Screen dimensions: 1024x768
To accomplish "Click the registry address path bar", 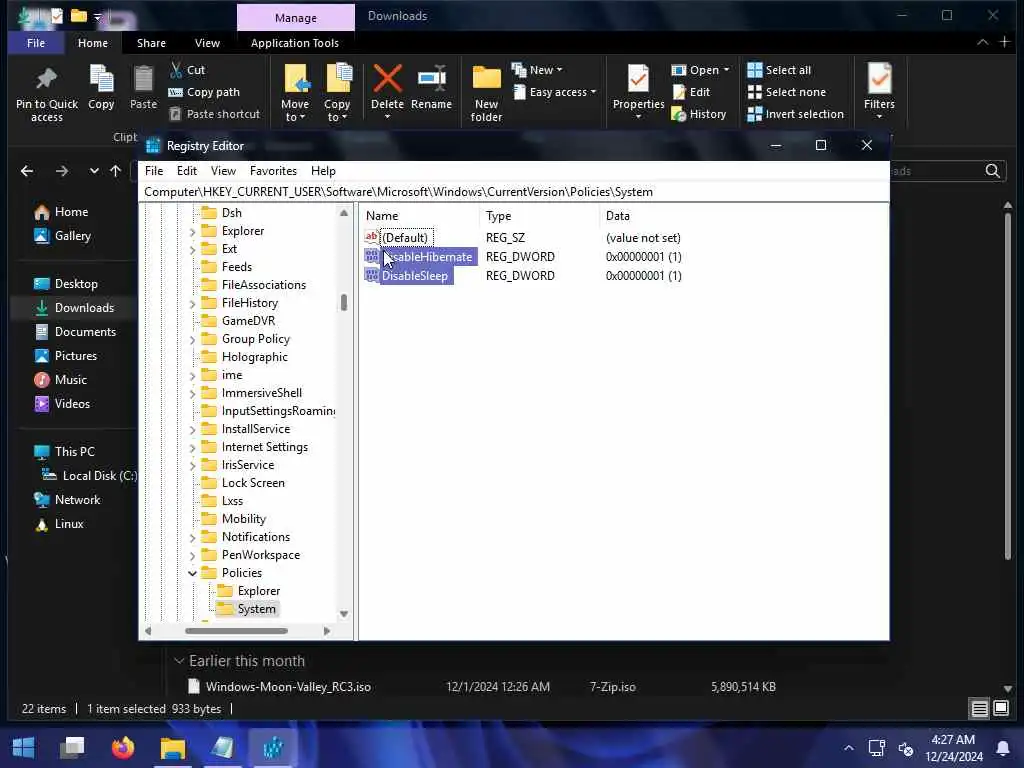I will 514,192.
